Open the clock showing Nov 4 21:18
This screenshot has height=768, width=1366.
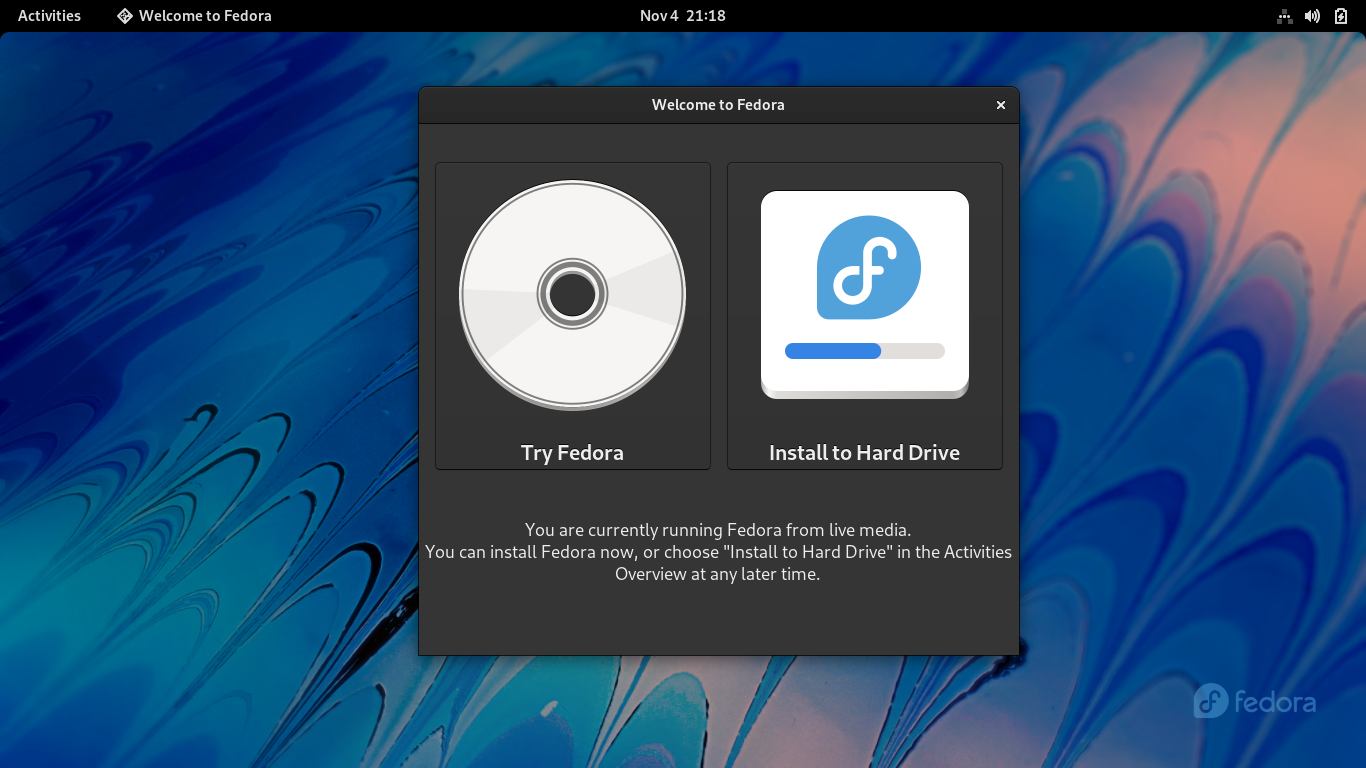[x=683, y=16]
